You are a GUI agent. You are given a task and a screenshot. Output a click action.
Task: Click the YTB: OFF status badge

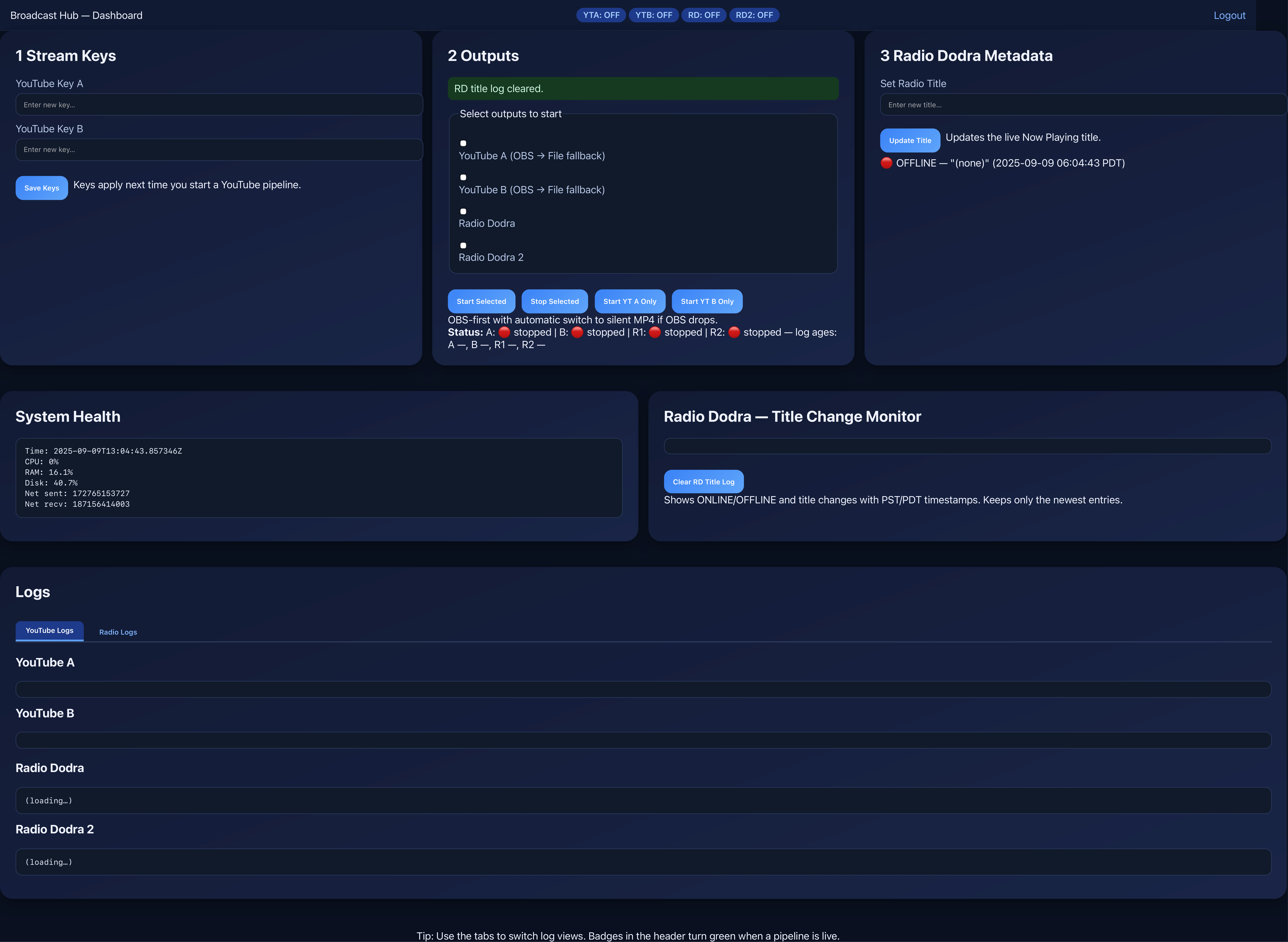(654, 15)
